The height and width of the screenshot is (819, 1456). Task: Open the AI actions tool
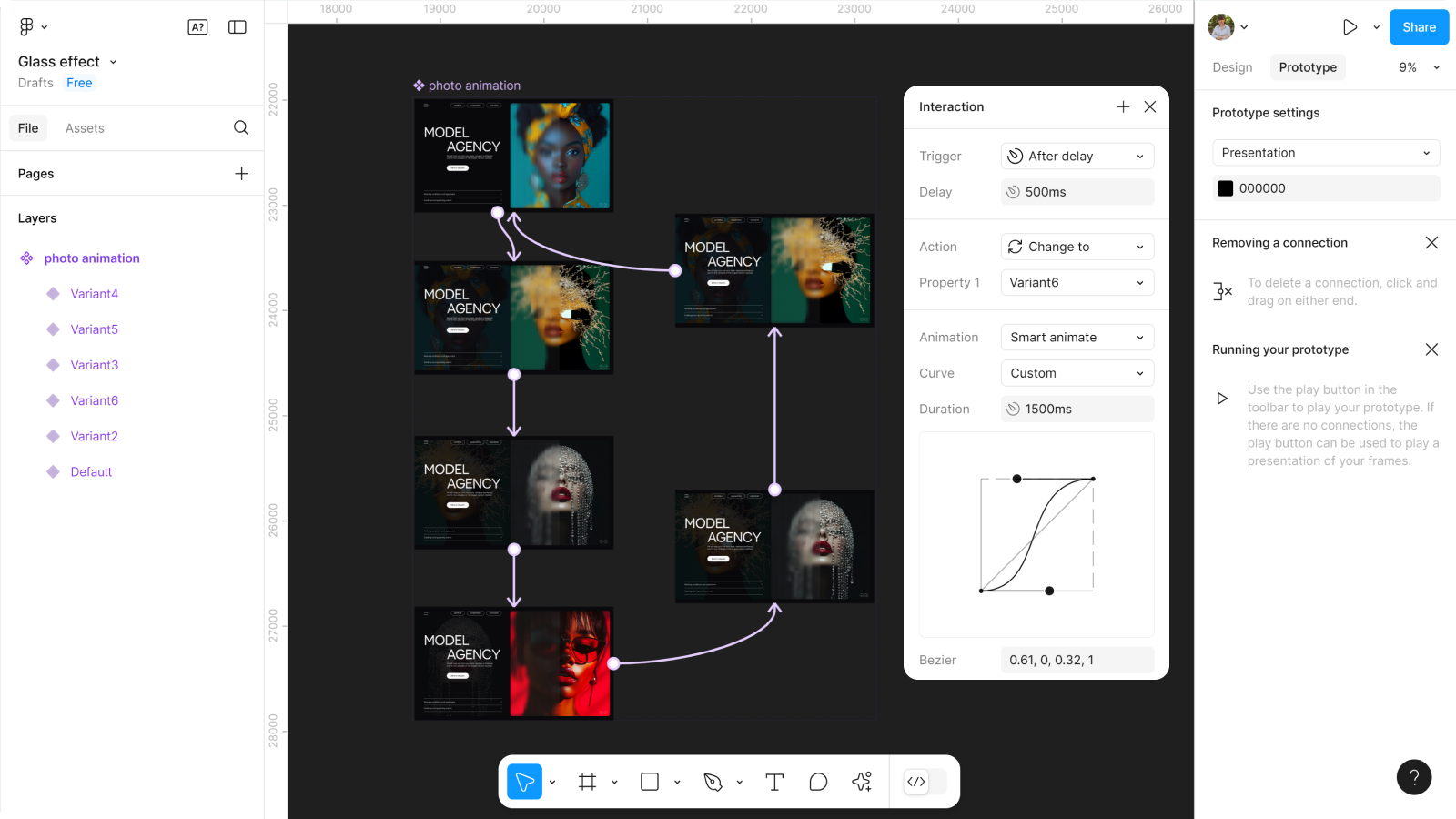pyautogui.click(x=862, y=782)
